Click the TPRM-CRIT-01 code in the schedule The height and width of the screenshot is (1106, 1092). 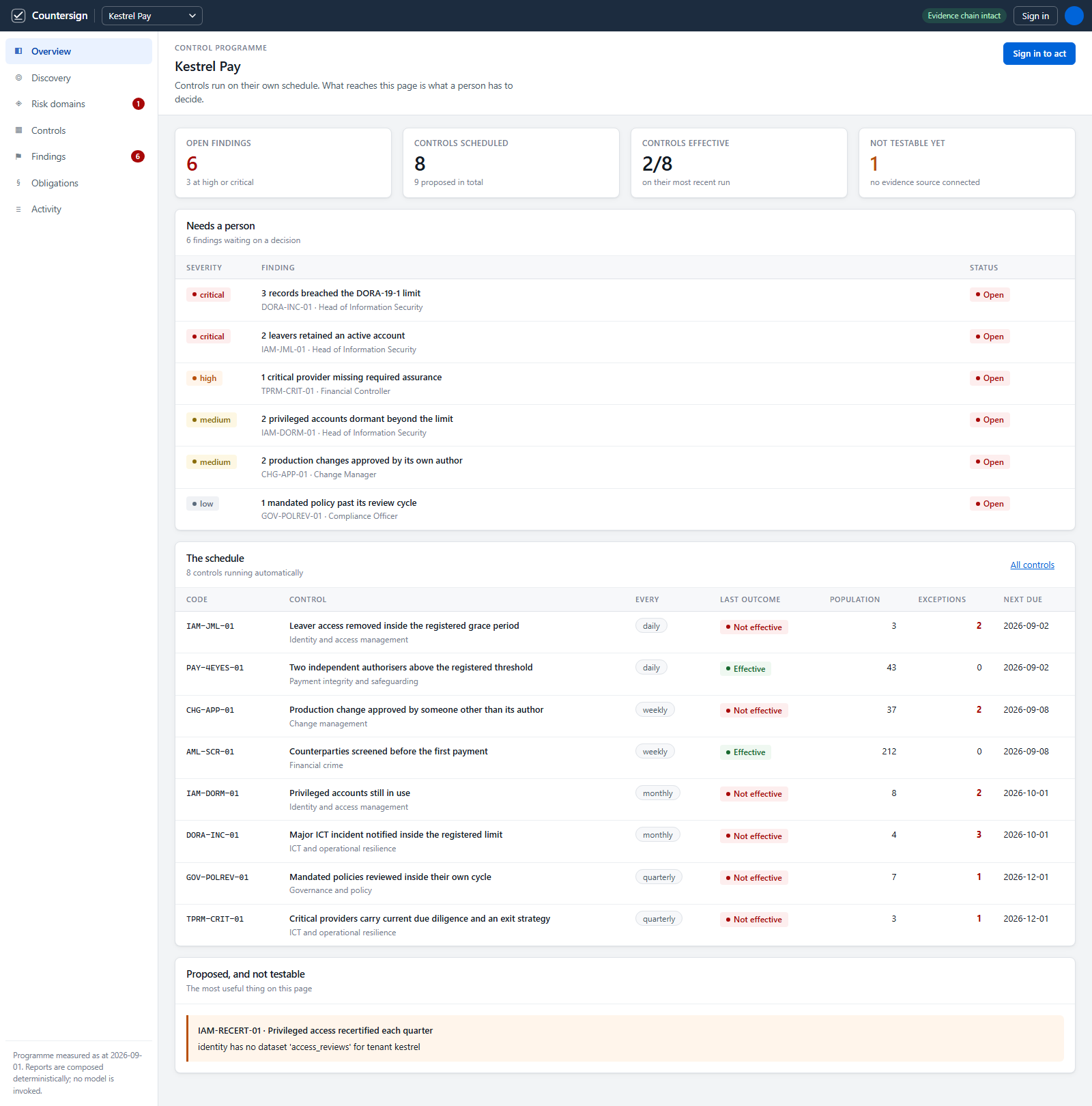(x=215, y=919)
